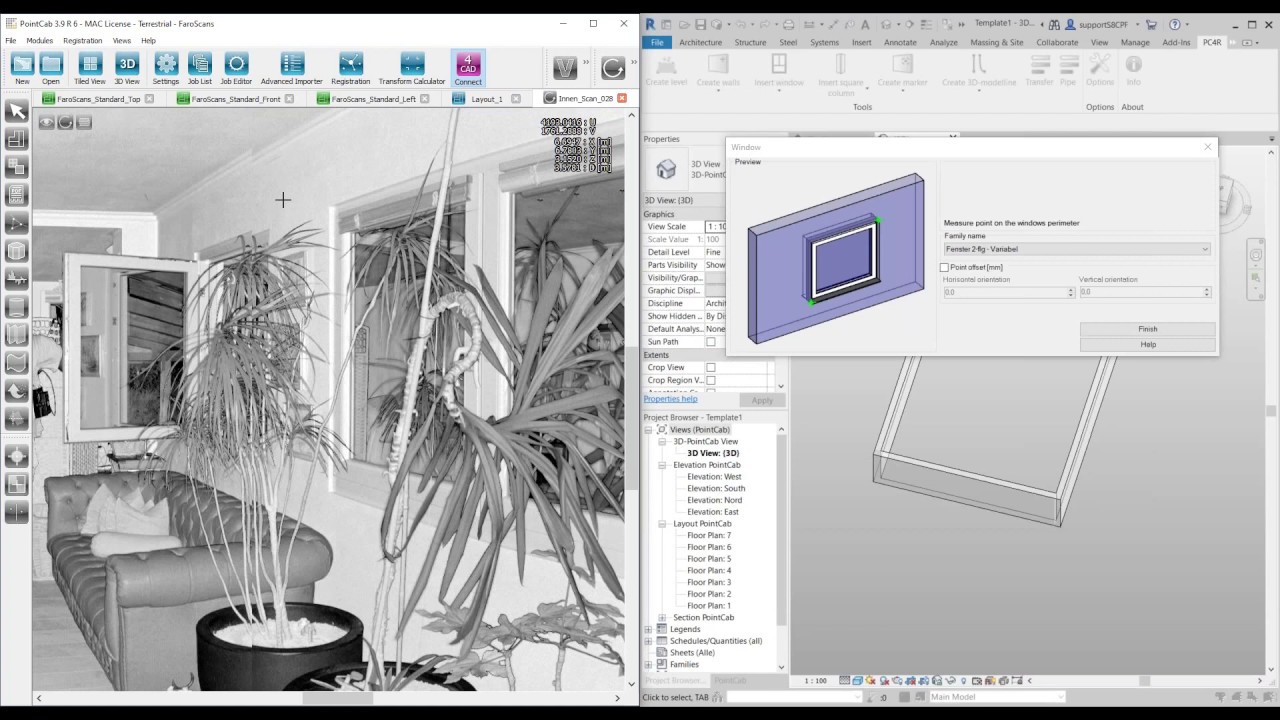Click the Revit Options wrench icon
1280x720 pixels.
tap(1100, 66)
